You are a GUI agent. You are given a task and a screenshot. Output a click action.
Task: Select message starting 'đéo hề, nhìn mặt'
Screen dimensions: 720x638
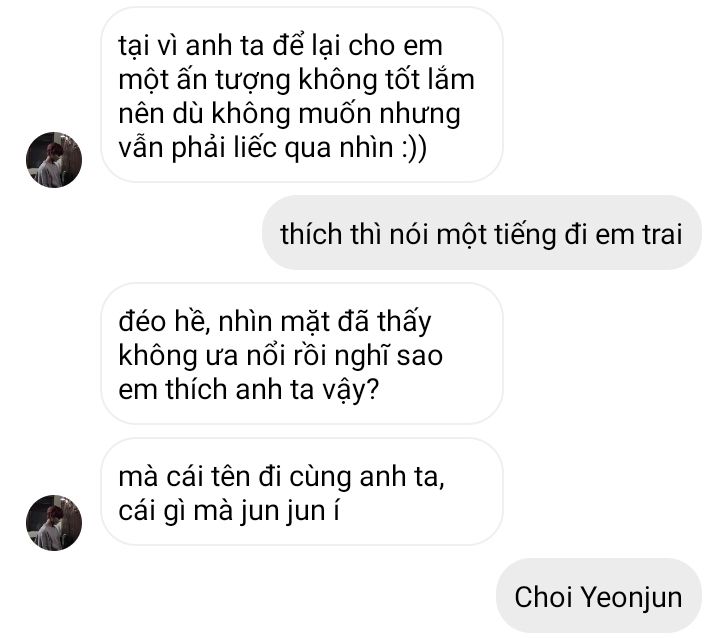[x=302, y=354]
